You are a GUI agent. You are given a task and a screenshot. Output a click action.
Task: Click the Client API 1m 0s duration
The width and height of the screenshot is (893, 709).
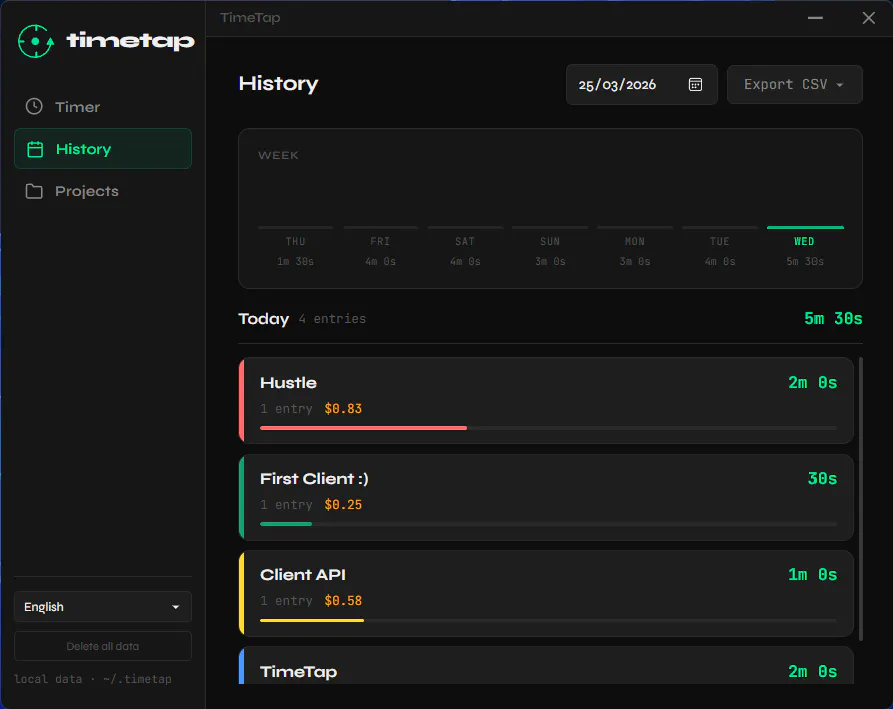812,575
